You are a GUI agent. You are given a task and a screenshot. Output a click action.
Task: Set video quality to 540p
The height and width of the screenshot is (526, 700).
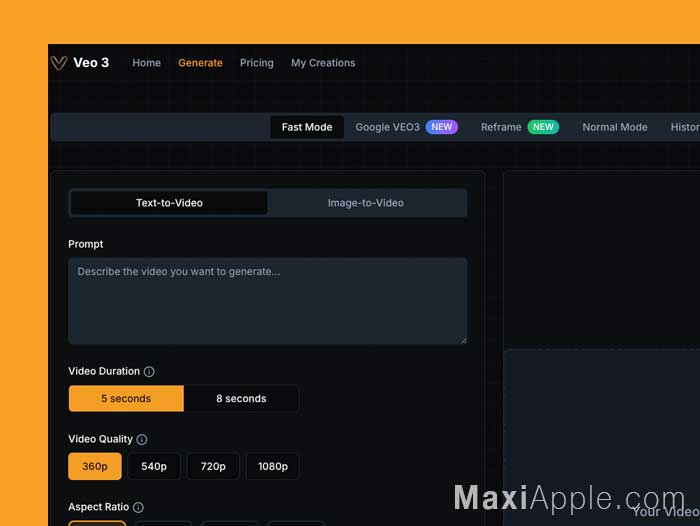coord(154,466)
